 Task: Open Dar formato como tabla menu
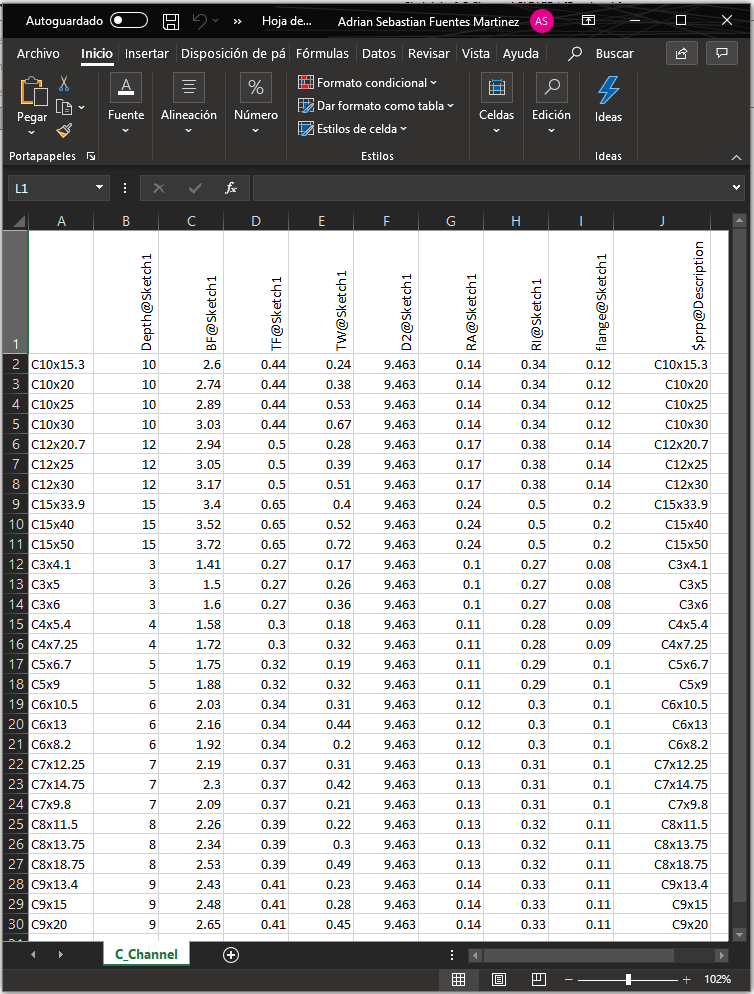(376, 106)
